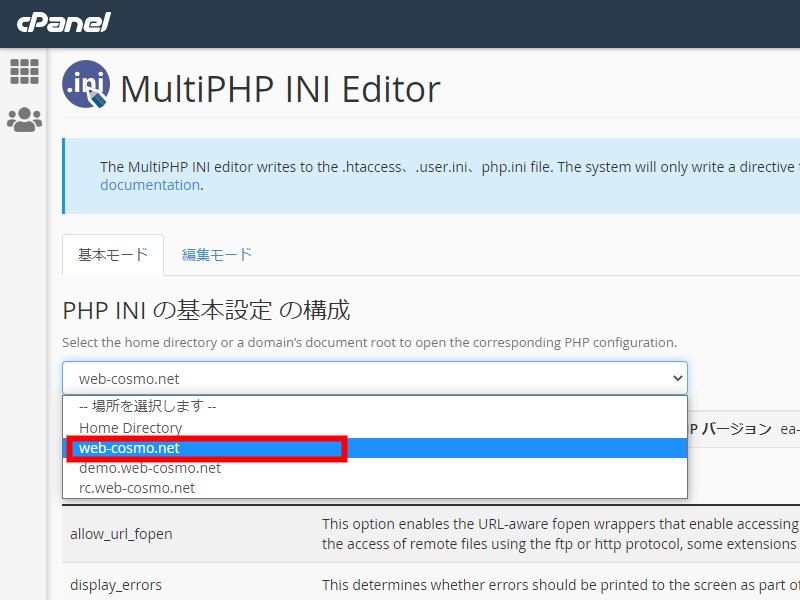Choose rc.web-cosmo.net from the list
800x600 pixels.
[x=137, y=488]
